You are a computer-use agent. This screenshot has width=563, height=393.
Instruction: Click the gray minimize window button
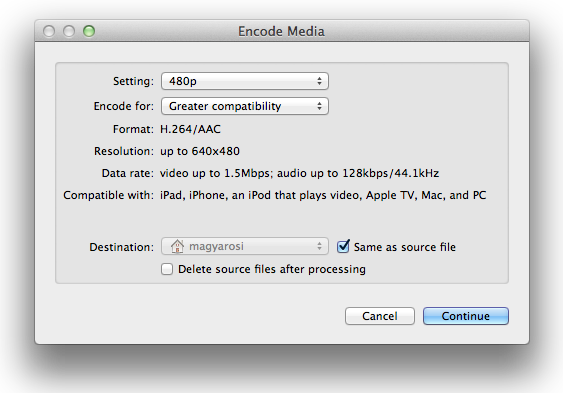[x=69, y=31]
